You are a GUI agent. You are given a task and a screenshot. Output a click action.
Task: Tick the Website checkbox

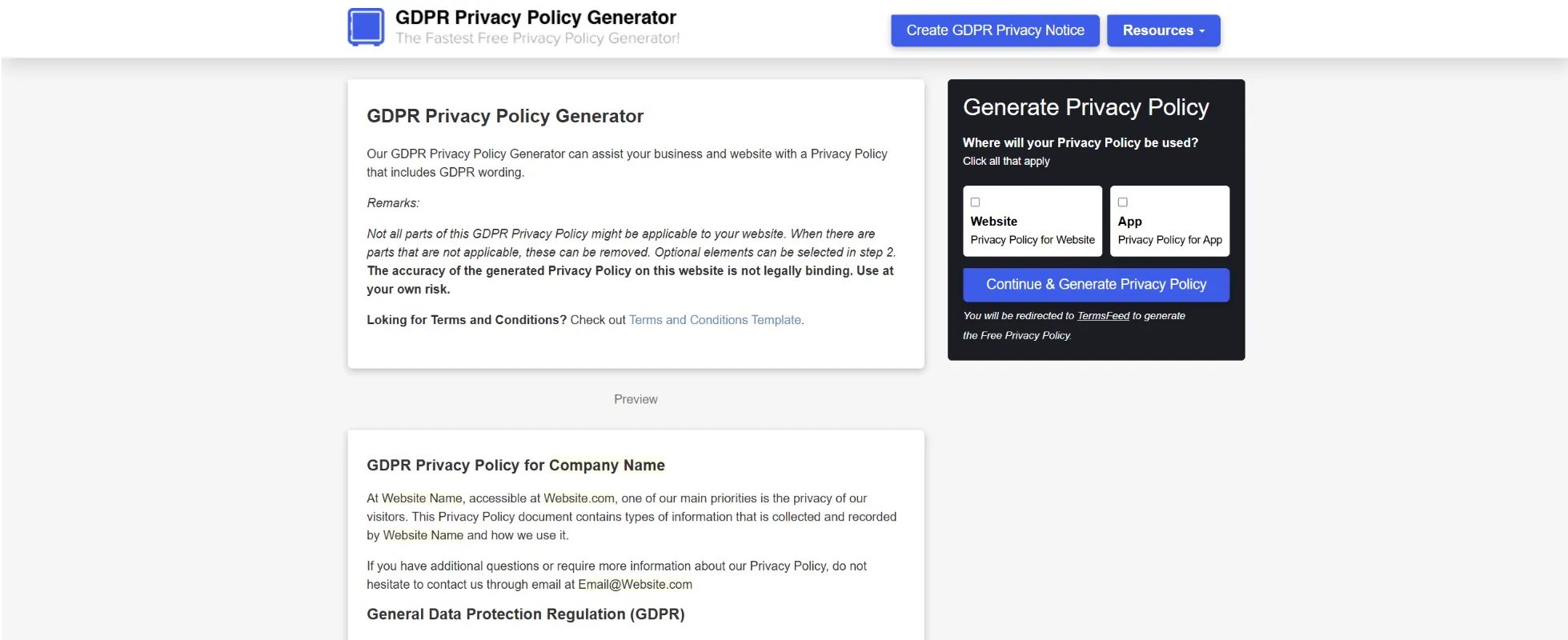point(975,202)
